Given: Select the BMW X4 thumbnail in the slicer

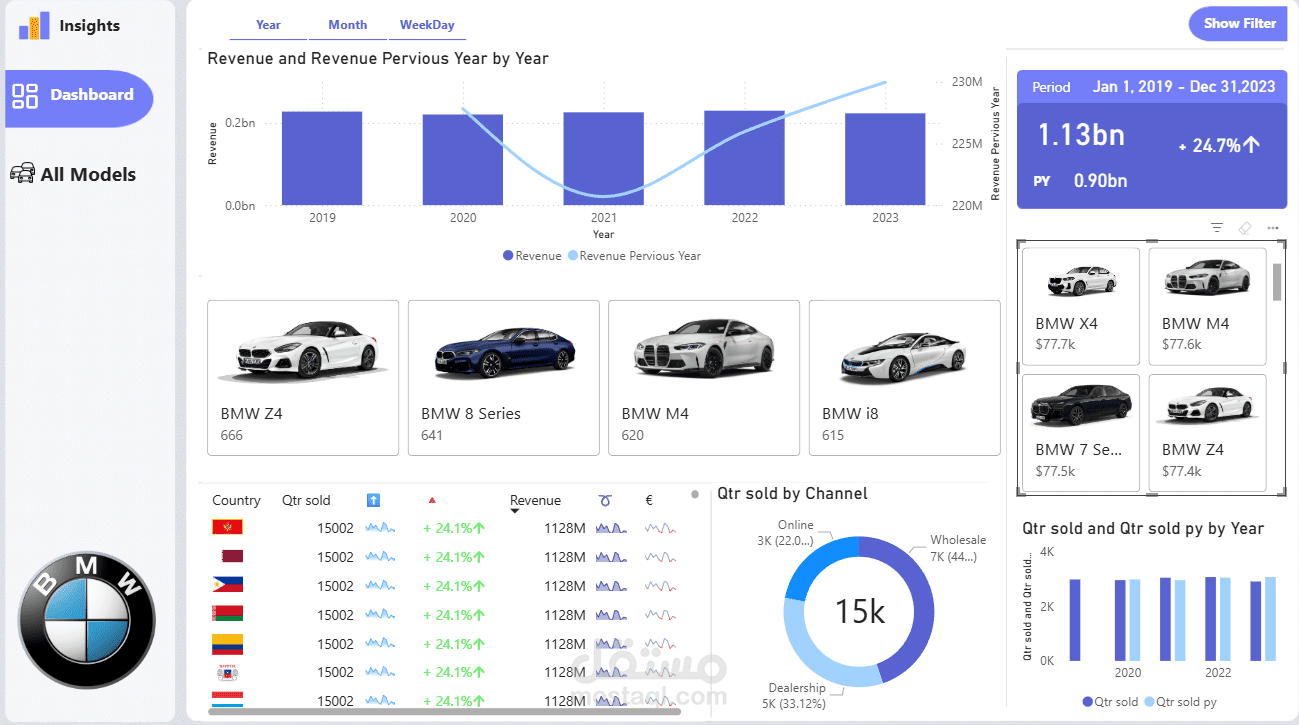Looking at the screenshot, I should 1081,306.
